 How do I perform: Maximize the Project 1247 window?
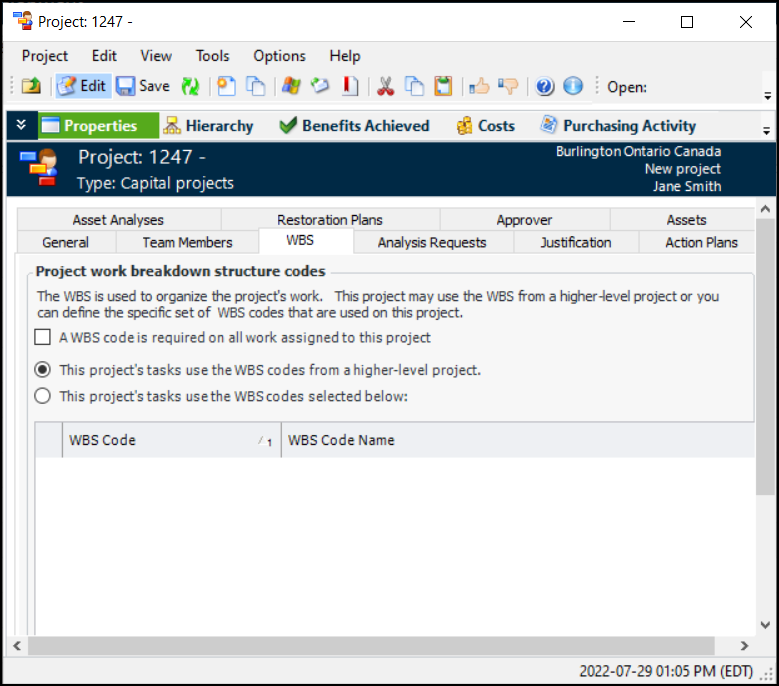point(687,22)
